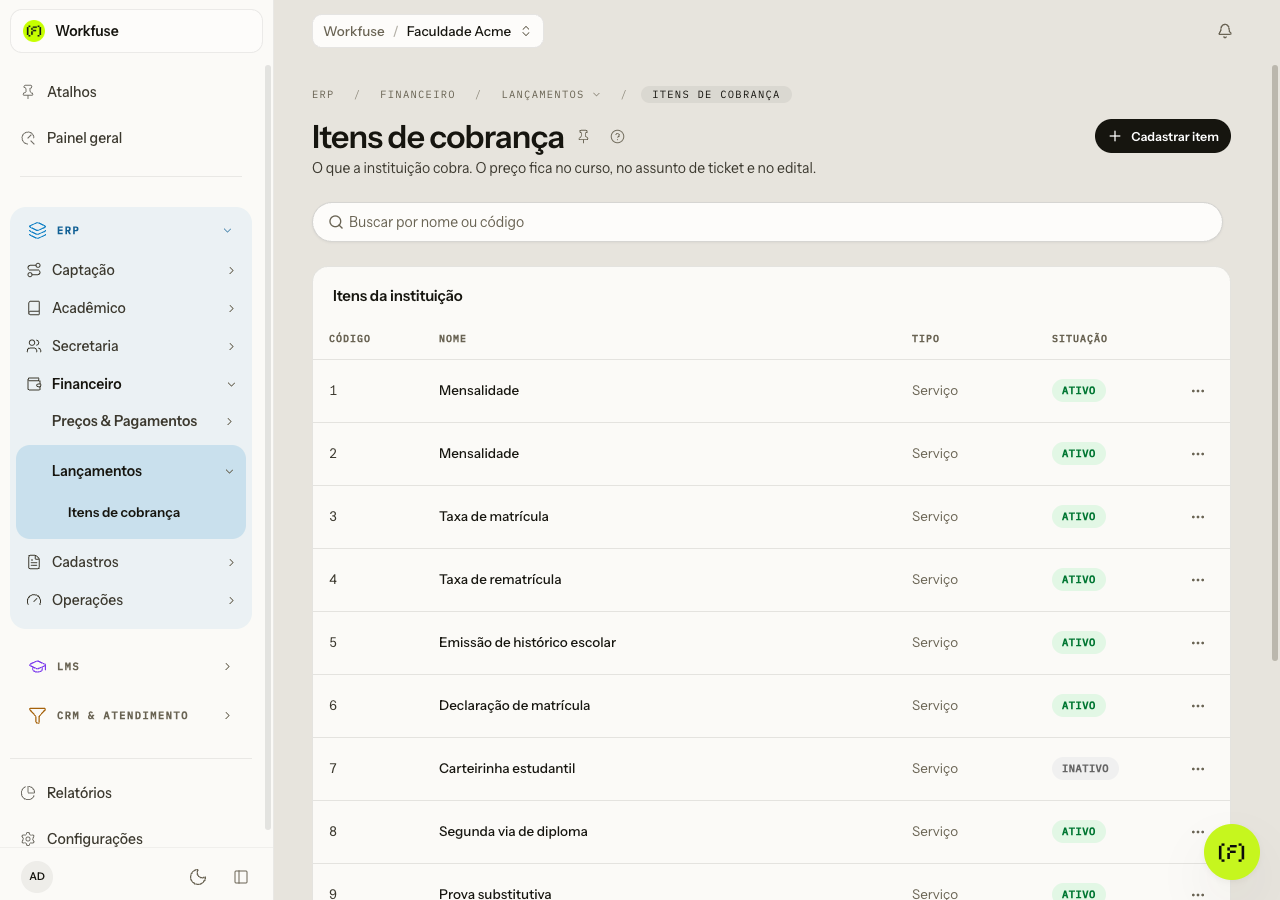Screen dimensions: 1280x900
Task: Open row actions for Segunda via de diploma
Action: click(1198, 832)
